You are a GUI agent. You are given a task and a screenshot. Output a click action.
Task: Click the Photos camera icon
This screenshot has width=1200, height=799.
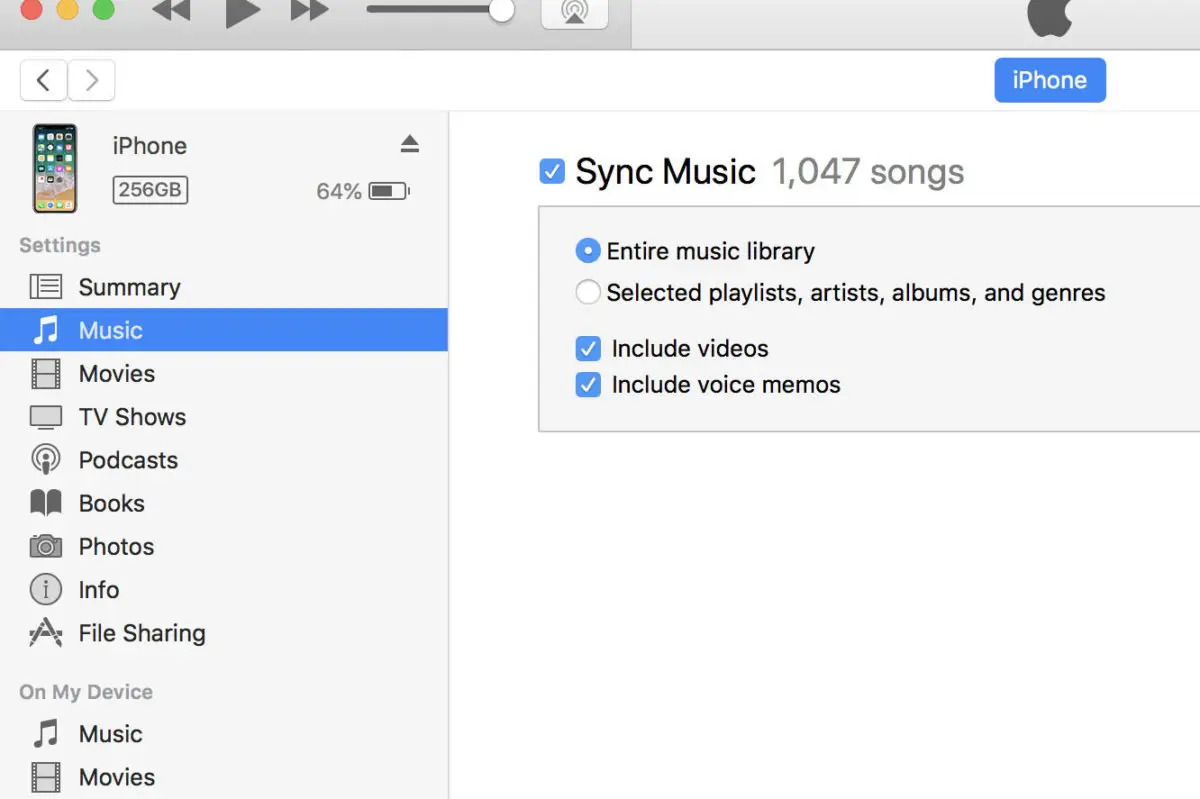(x=45, y=546)
